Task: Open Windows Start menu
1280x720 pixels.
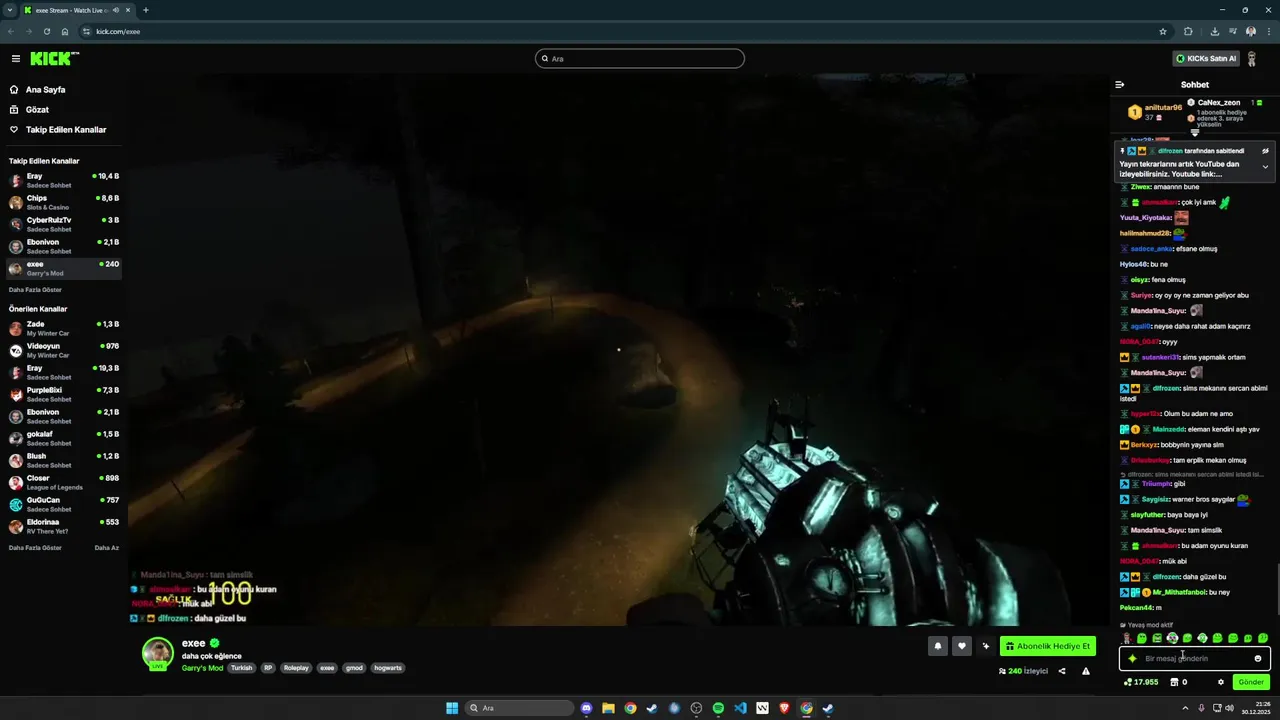Action: pos(452,708)
